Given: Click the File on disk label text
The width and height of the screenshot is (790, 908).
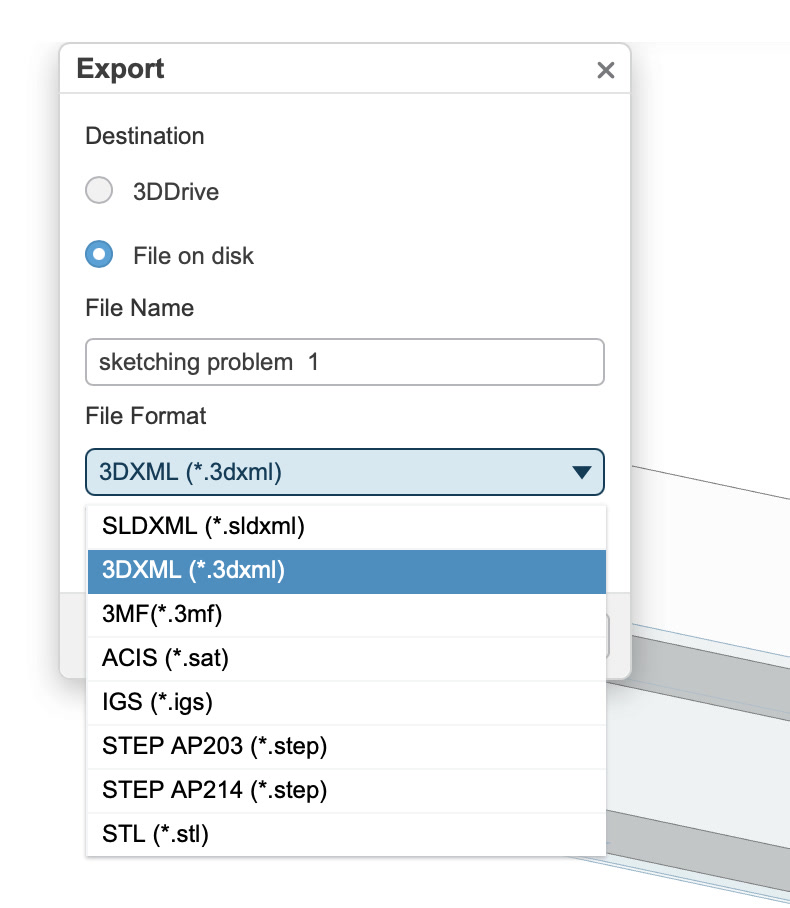Looking at the screenshot, I should pyautogui.click(x=193, y=256).
